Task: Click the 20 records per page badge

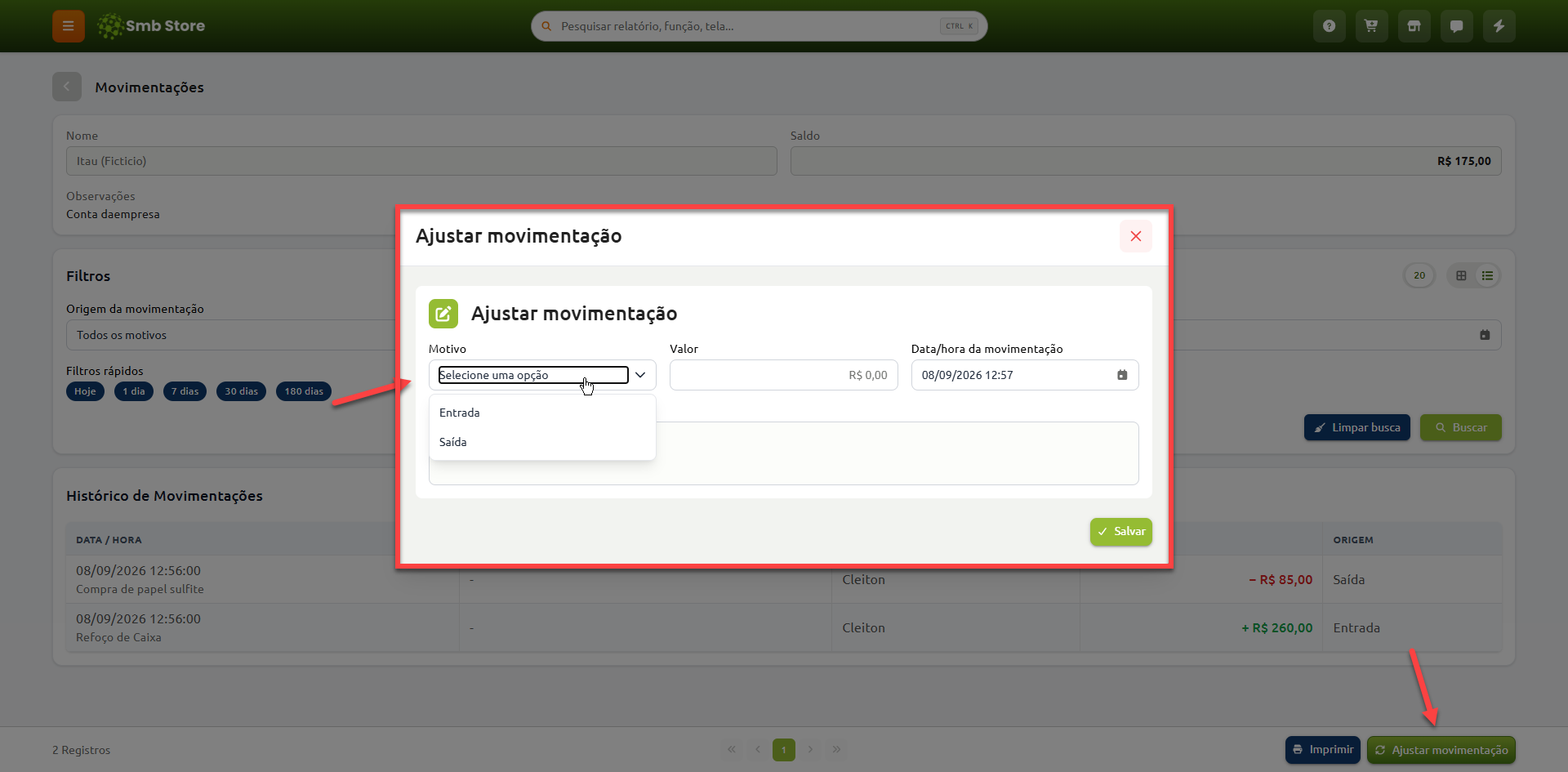Action: pos(1419,275)
